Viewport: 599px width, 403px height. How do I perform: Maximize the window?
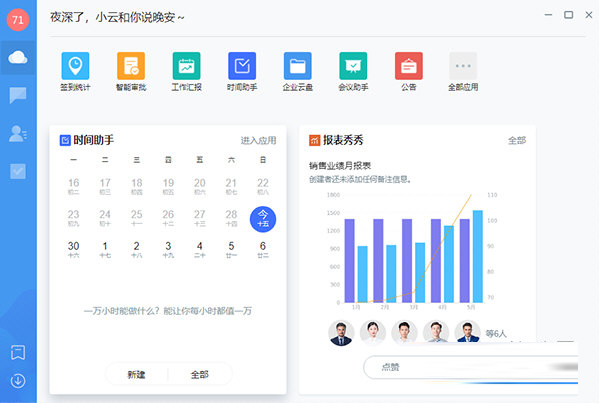point(568,15)
